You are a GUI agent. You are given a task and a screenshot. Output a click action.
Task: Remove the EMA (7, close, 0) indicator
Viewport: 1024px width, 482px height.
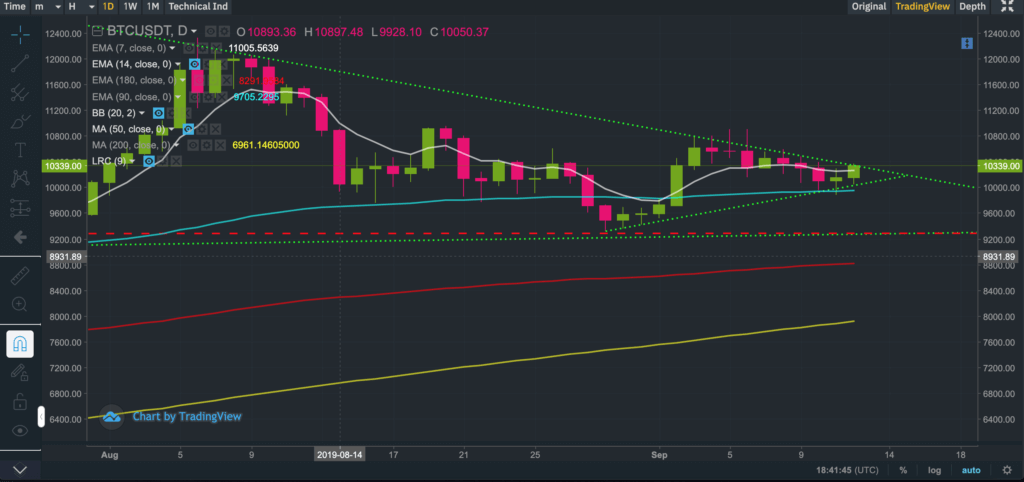[x=216, y=48]
